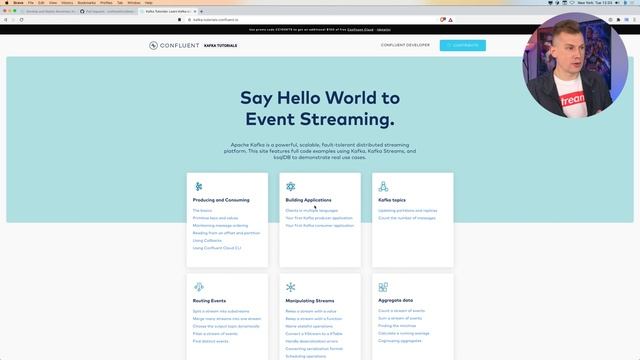
Task: Open Your first Kafka consumer application
Action: point(320,225)
